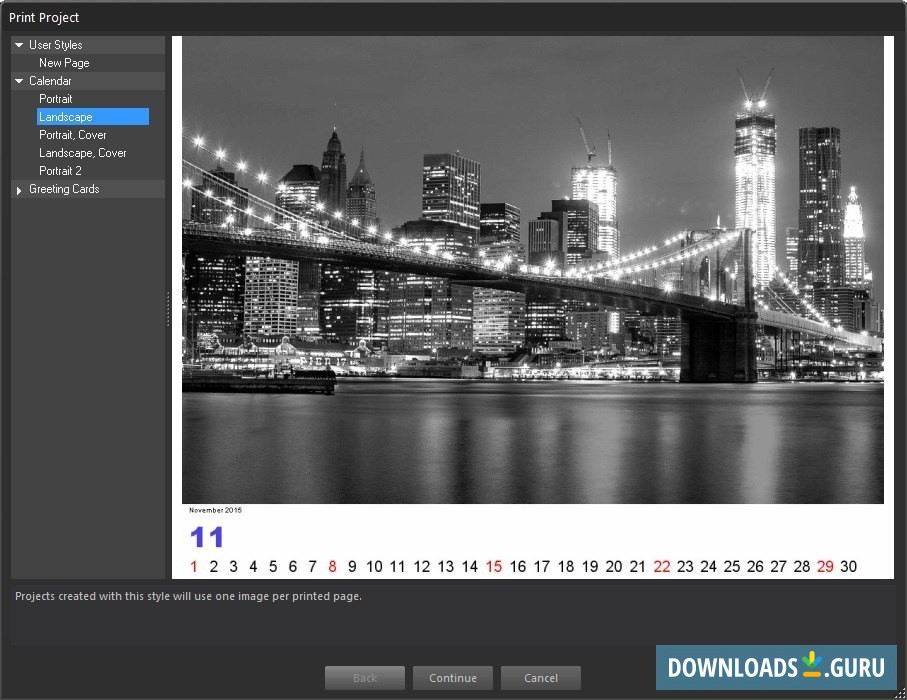Select the Portrait 2 style
This screenshot has height=700, width=907.
tap(60, 171)
